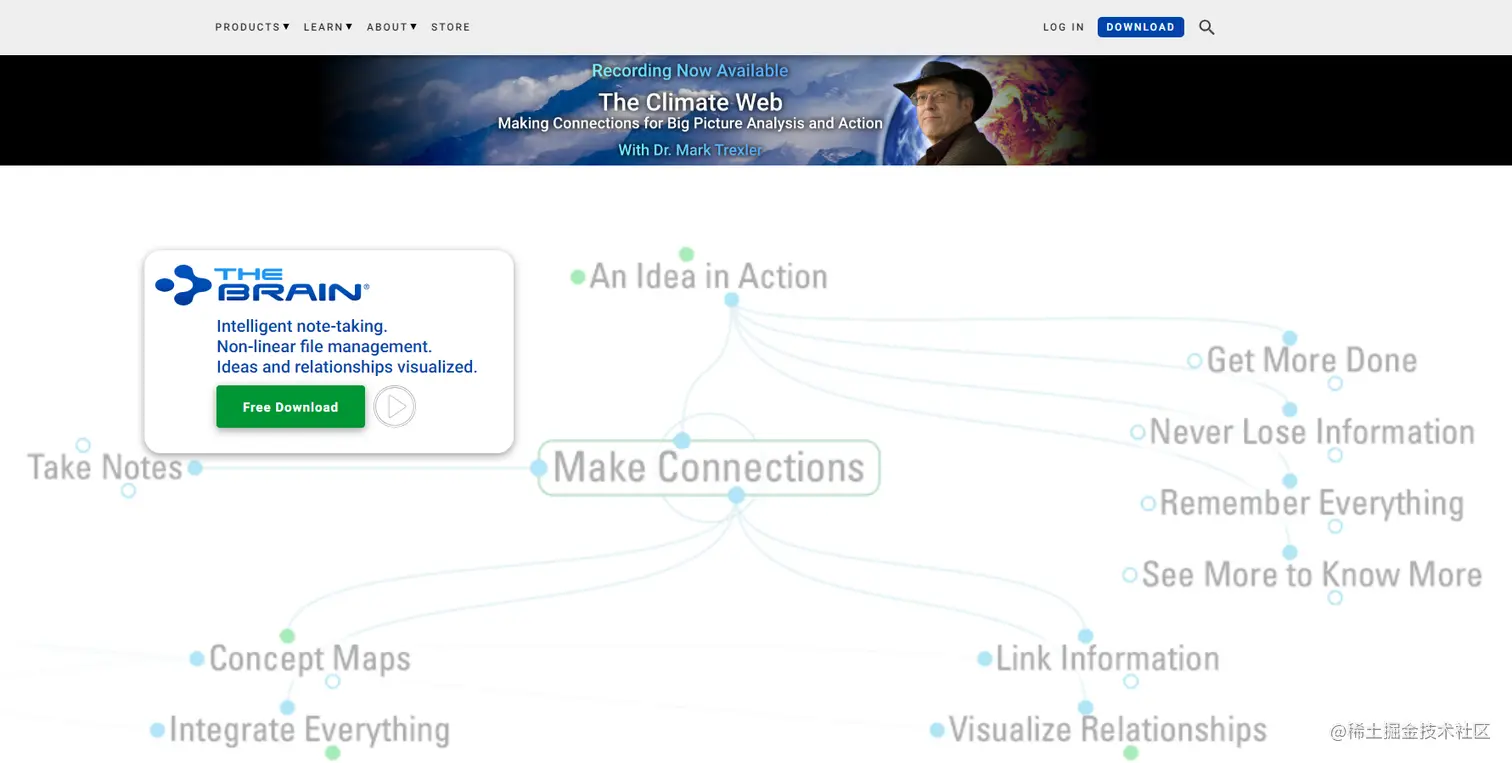Open The Climate Web banner
This screenshot has width=1512, height=763.
756,110
